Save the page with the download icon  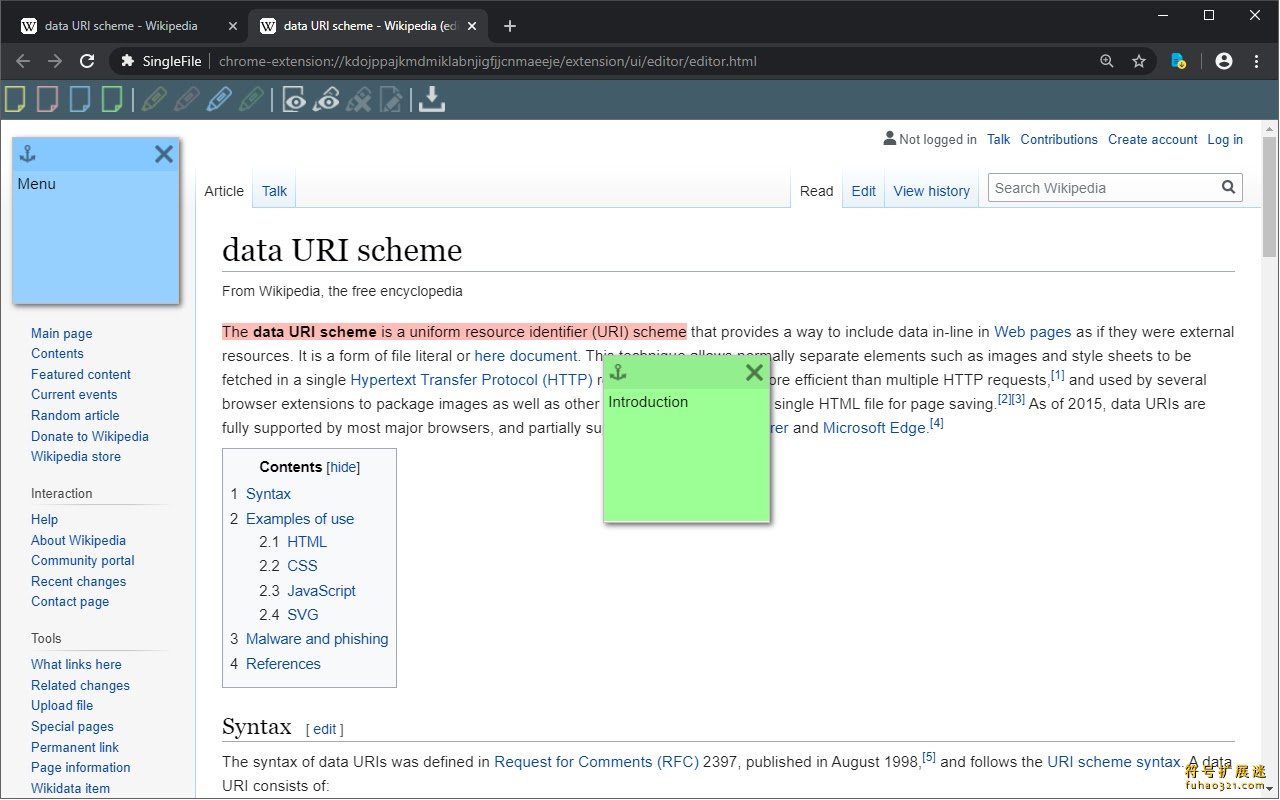[x=431, y=99]
